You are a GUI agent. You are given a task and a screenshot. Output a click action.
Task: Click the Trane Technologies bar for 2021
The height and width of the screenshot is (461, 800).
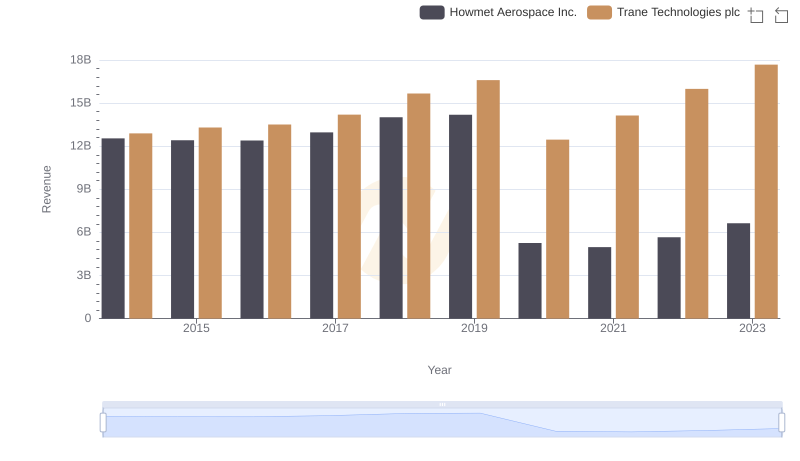[x=627, y=217]
